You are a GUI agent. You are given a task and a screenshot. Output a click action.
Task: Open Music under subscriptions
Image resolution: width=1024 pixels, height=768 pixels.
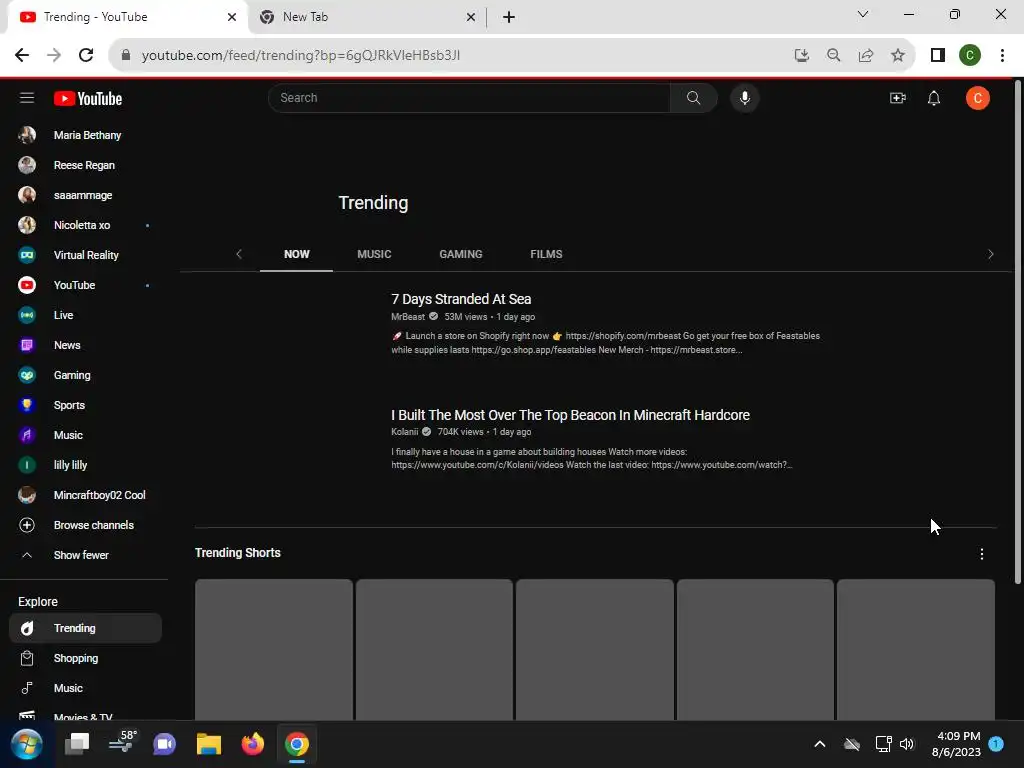click(86, 436)
